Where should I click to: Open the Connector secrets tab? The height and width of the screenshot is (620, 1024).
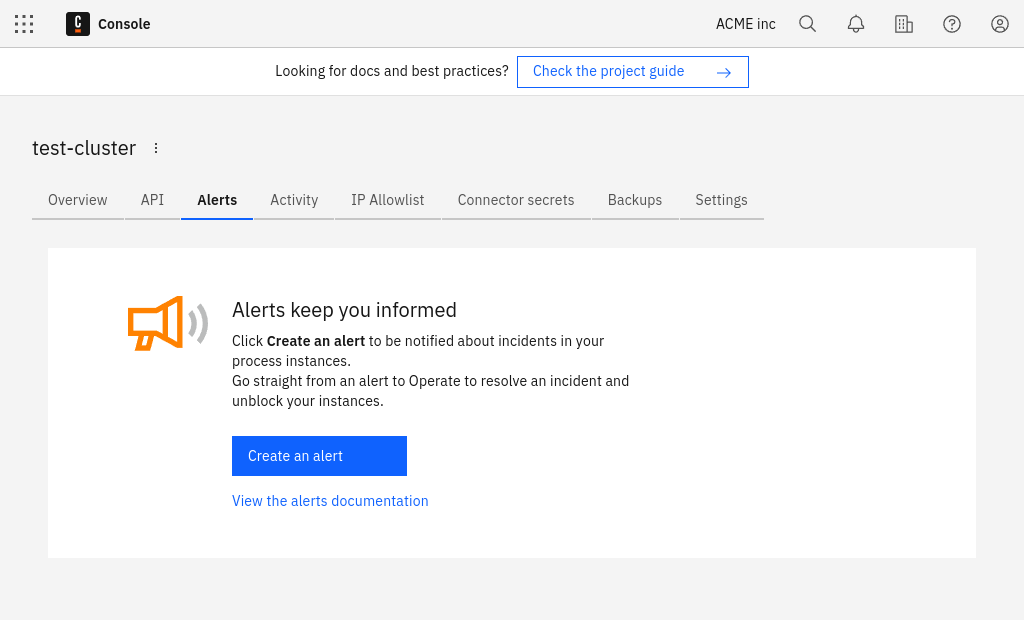pos(516,200)
